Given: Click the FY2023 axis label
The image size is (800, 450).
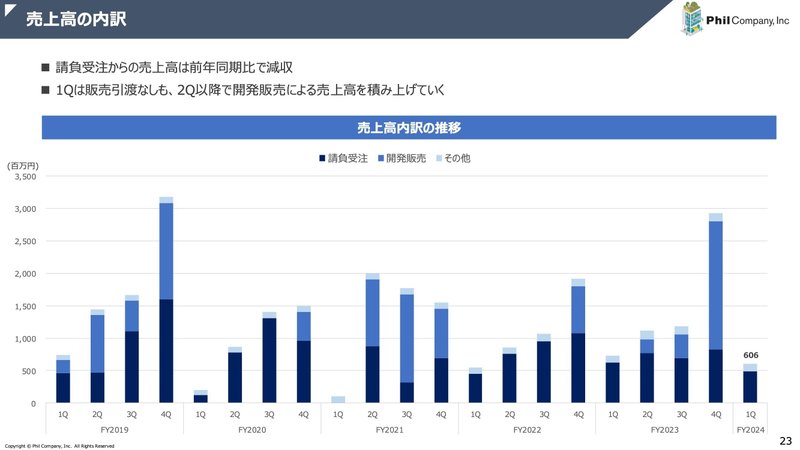Looking at the screenshot, I should tap(664, 430).
